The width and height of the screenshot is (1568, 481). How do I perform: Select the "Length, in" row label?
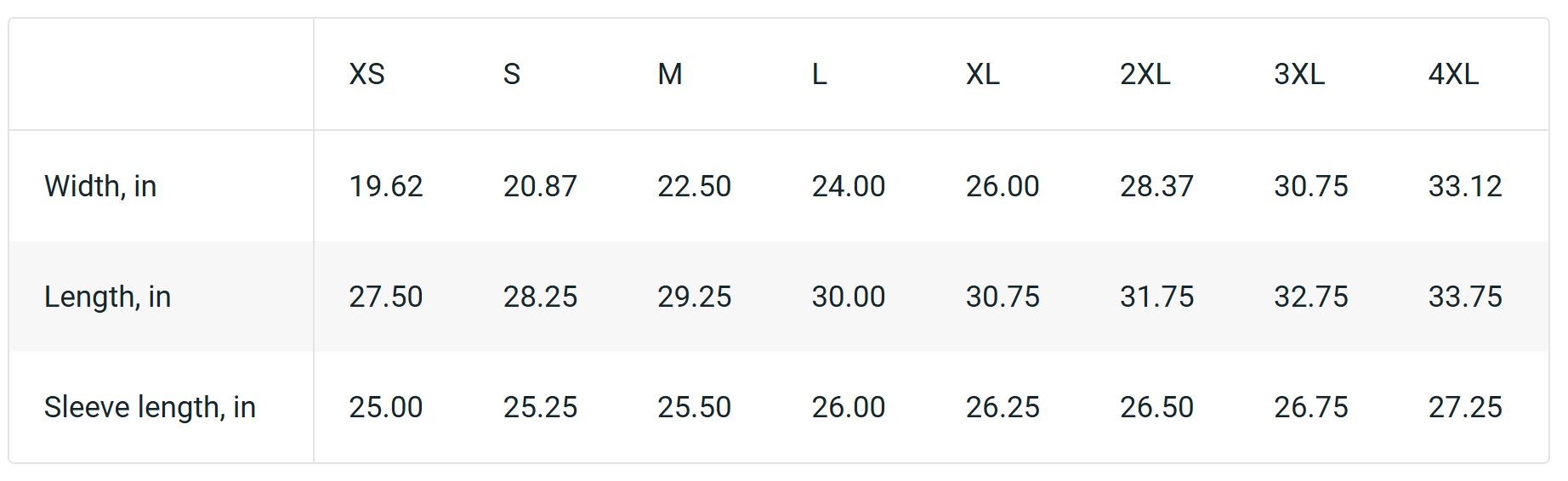pos(107,297)
